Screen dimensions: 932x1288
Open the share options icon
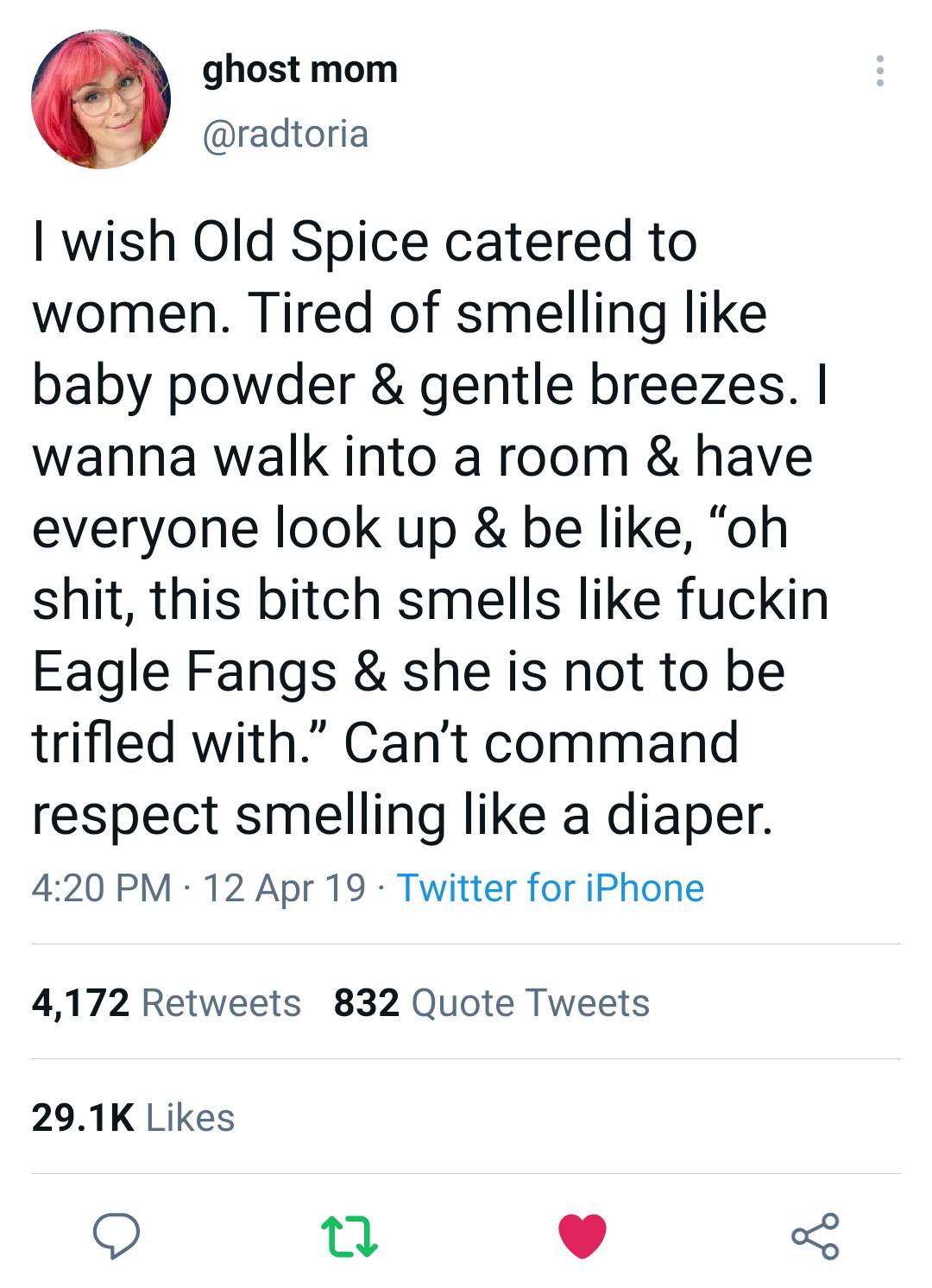(814, 1237)
